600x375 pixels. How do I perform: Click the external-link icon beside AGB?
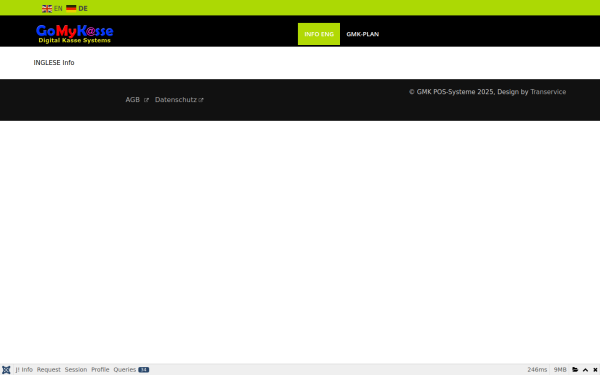146,100
